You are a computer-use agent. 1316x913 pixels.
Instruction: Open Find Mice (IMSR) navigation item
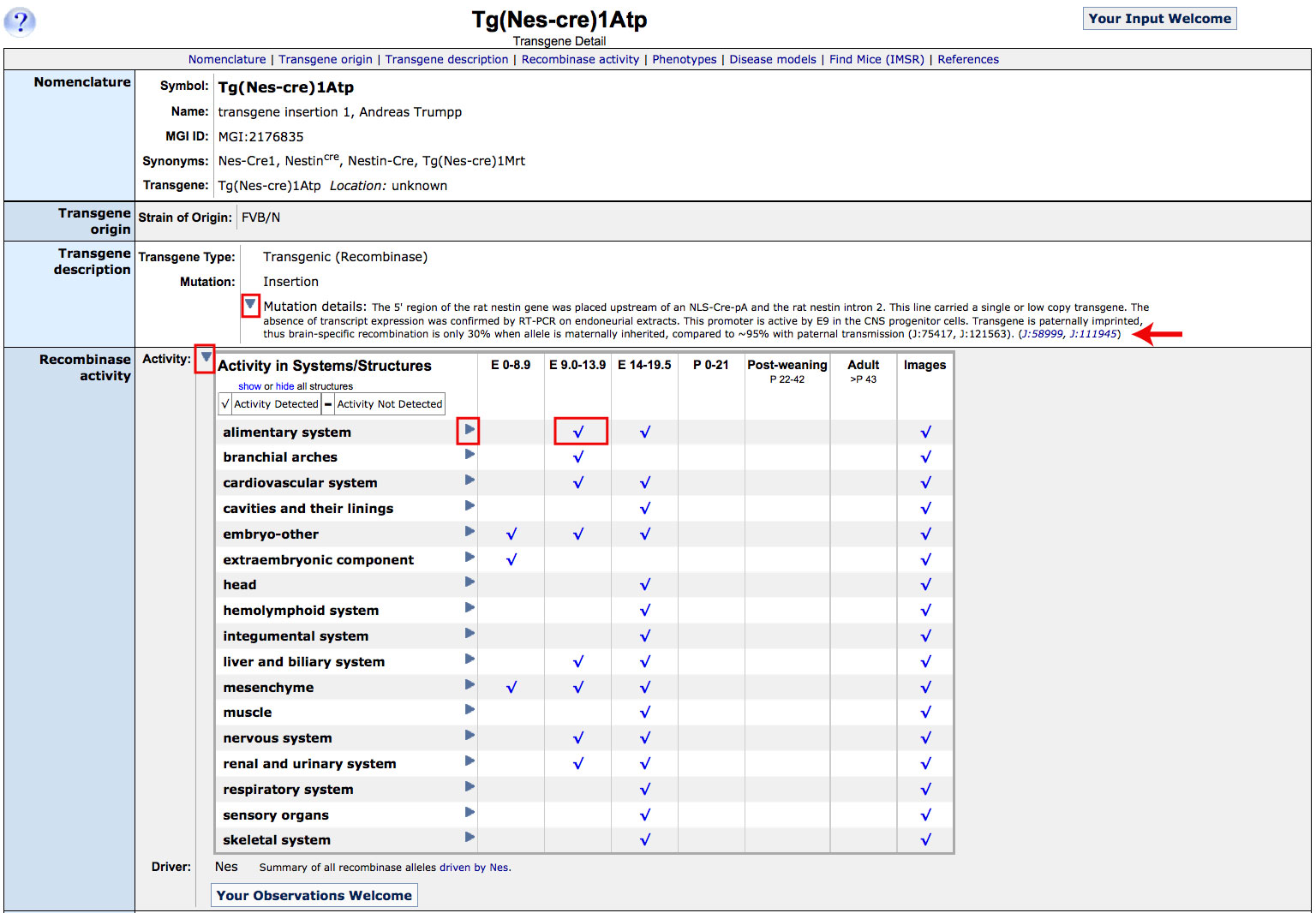(876, 59)
